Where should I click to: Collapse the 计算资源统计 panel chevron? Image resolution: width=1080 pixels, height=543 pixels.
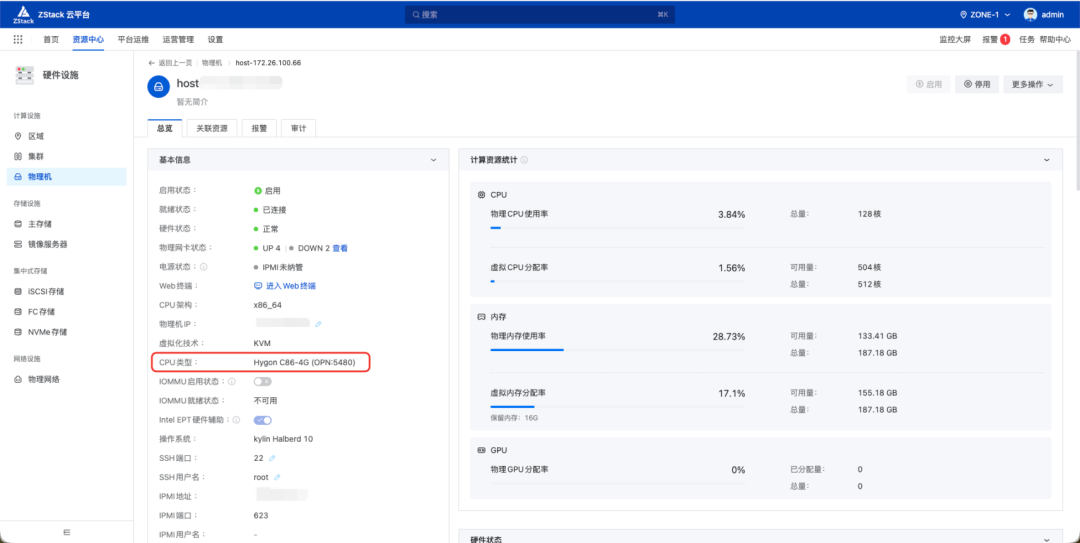tap(1047, 160)
